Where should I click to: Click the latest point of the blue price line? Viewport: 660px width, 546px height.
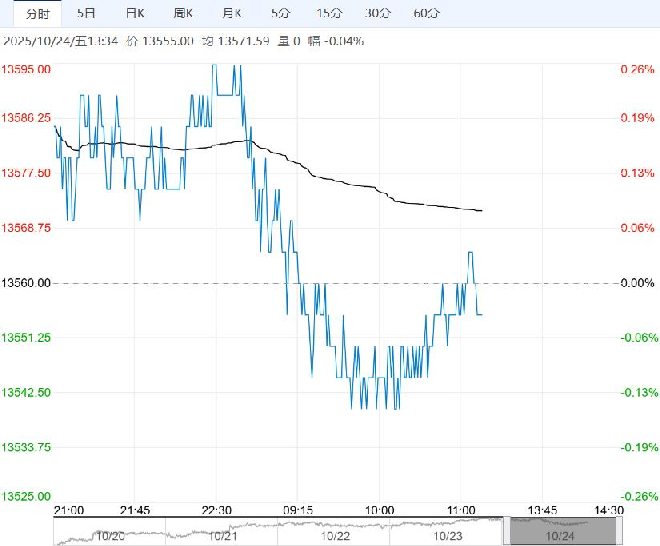[x=482, y=314]
